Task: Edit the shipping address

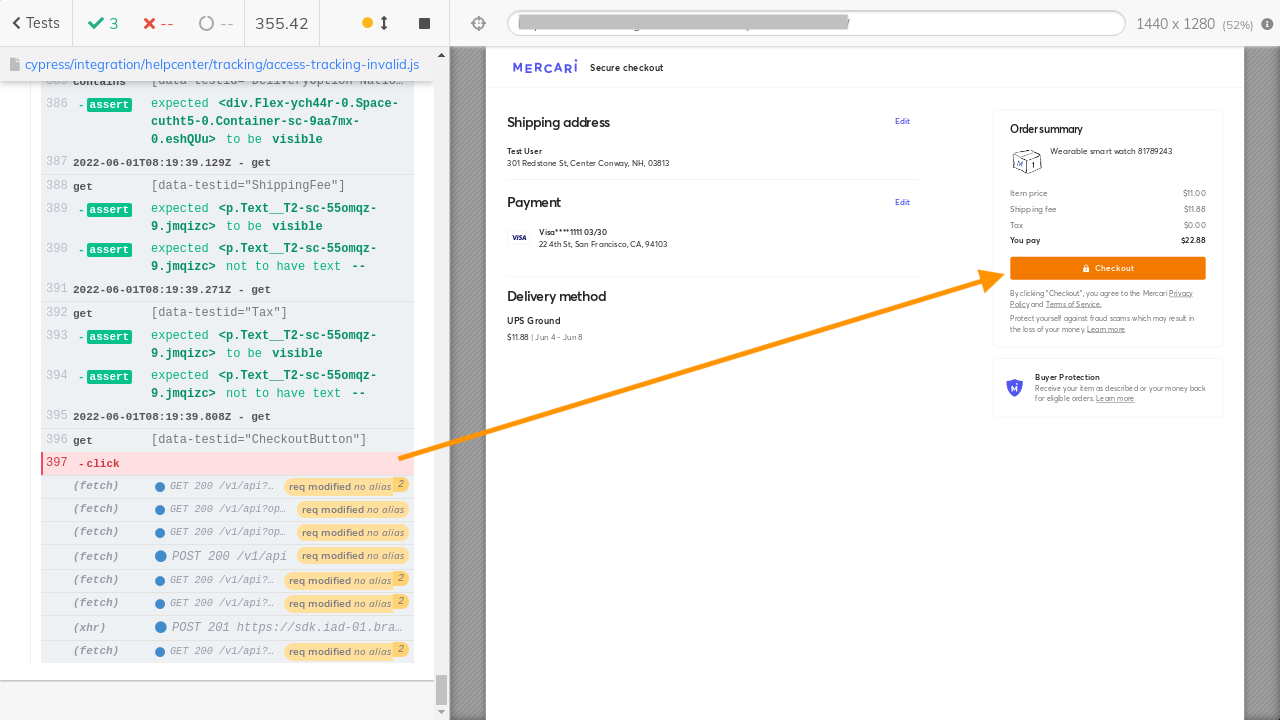Action: click(902, 121)
